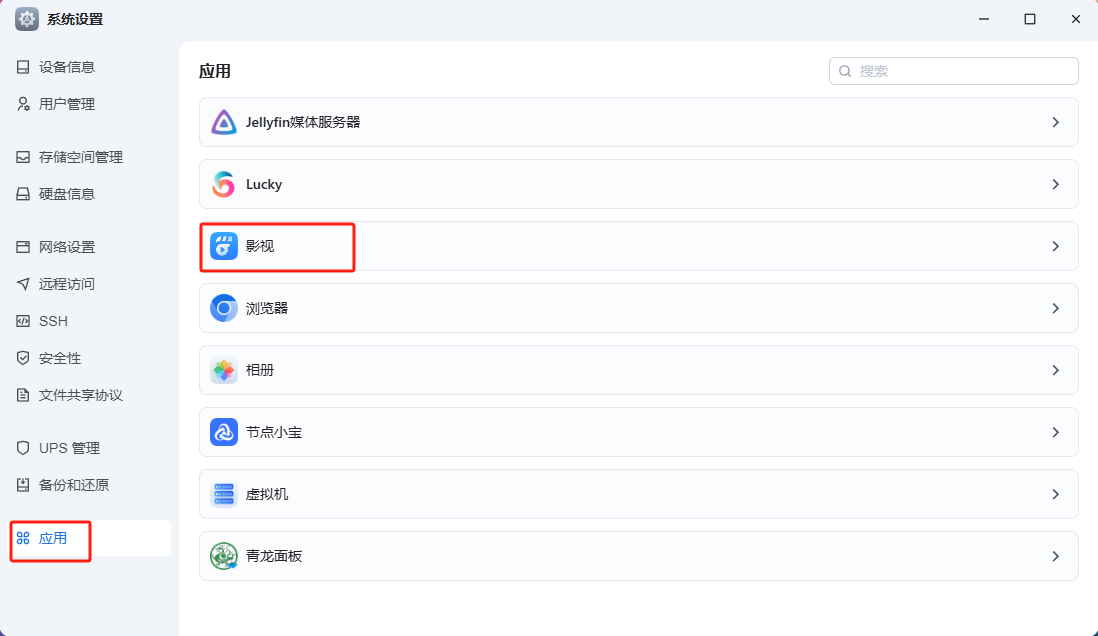1098x636 pixels.
Task: Click the 虚拟机 virtual machine icon
Action: (224, 494)
